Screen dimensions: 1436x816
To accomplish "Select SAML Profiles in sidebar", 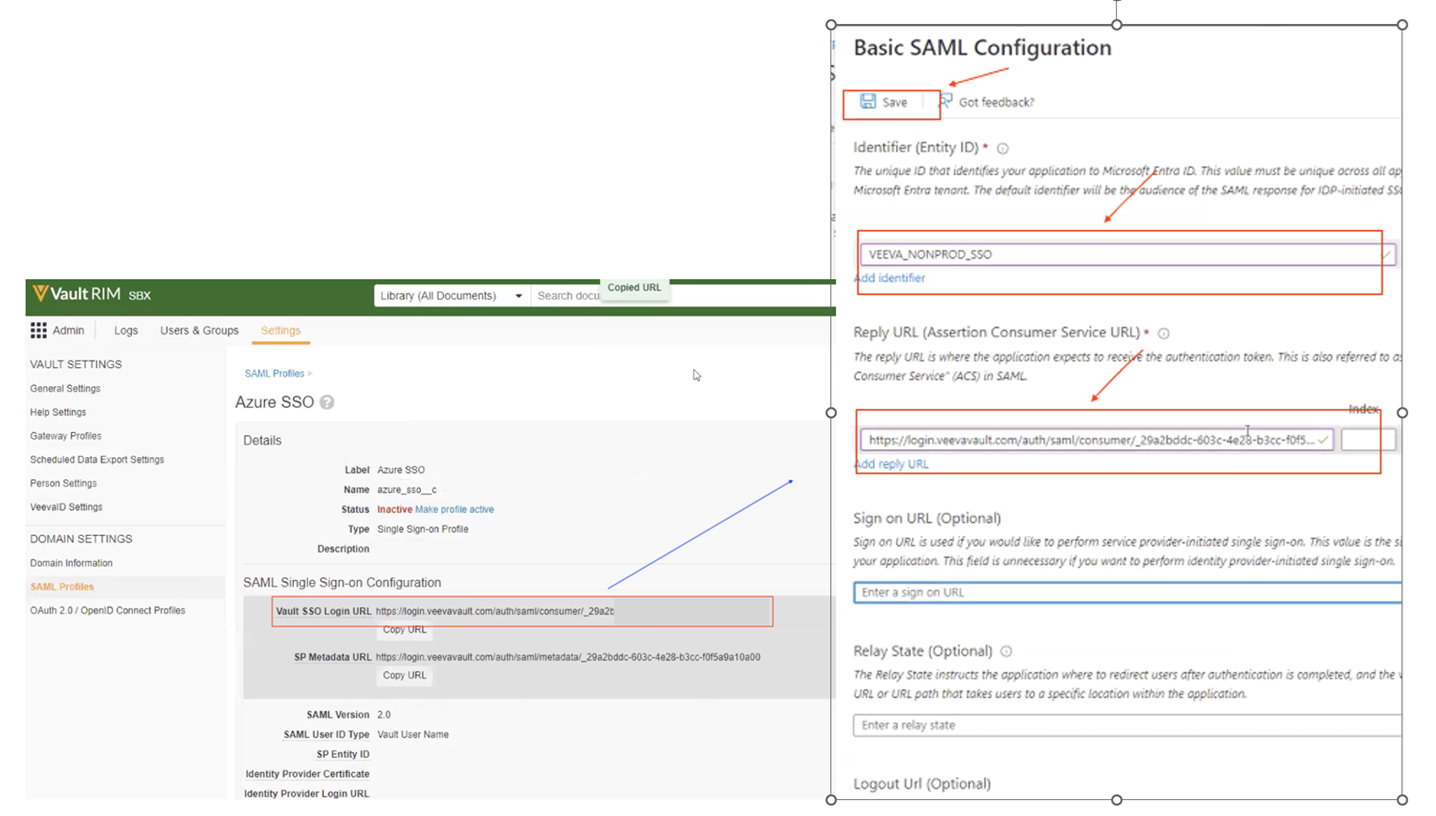I will [62, 587].
